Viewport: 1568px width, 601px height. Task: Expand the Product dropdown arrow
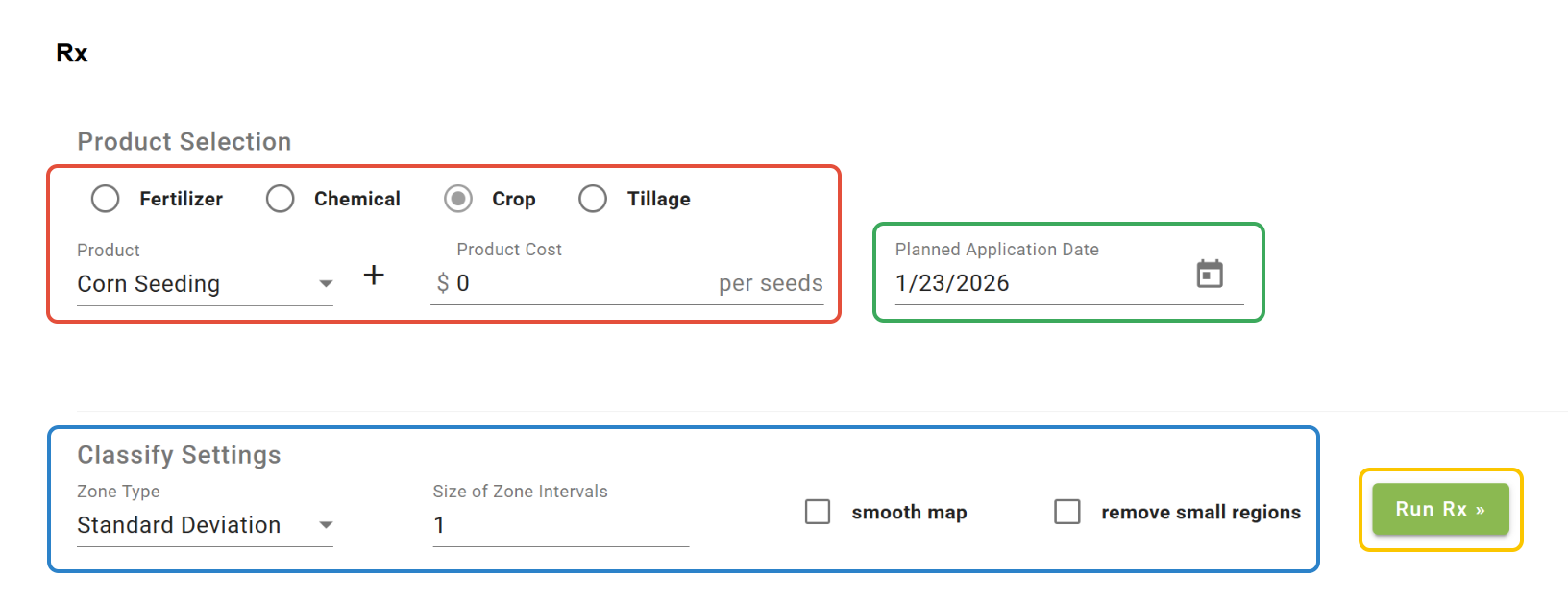[x=326, y=284]
